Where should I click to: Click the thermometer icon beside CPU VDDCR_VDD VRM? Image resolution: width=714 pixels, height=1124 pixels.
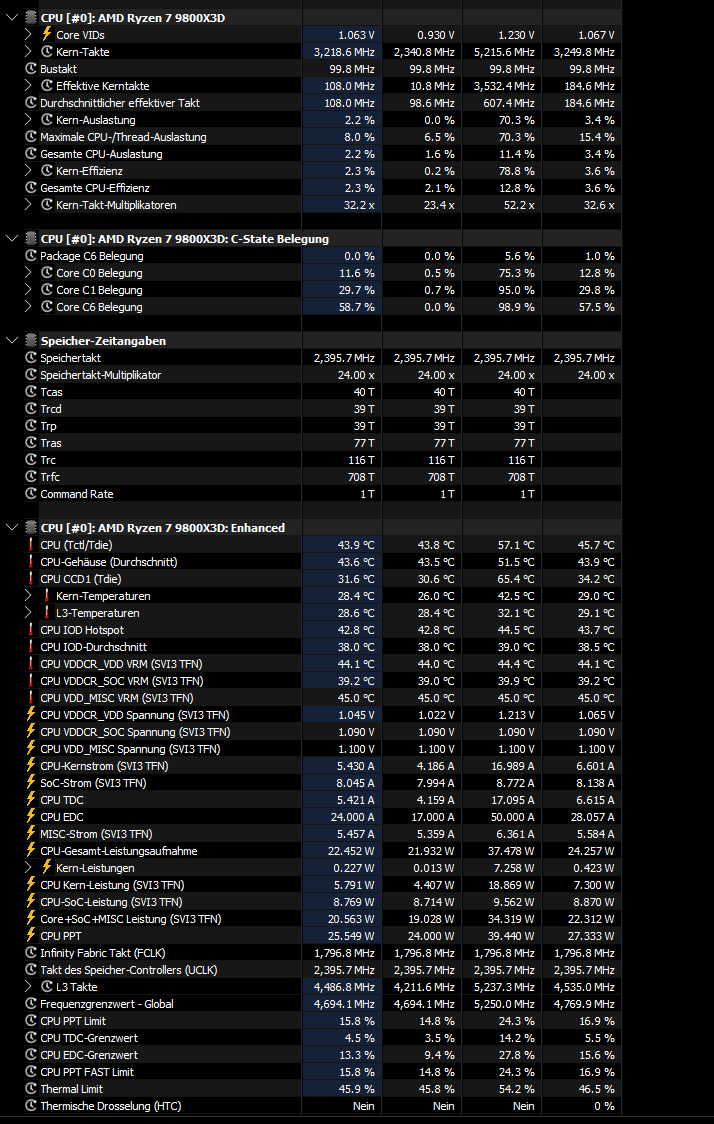click(31, 664)
